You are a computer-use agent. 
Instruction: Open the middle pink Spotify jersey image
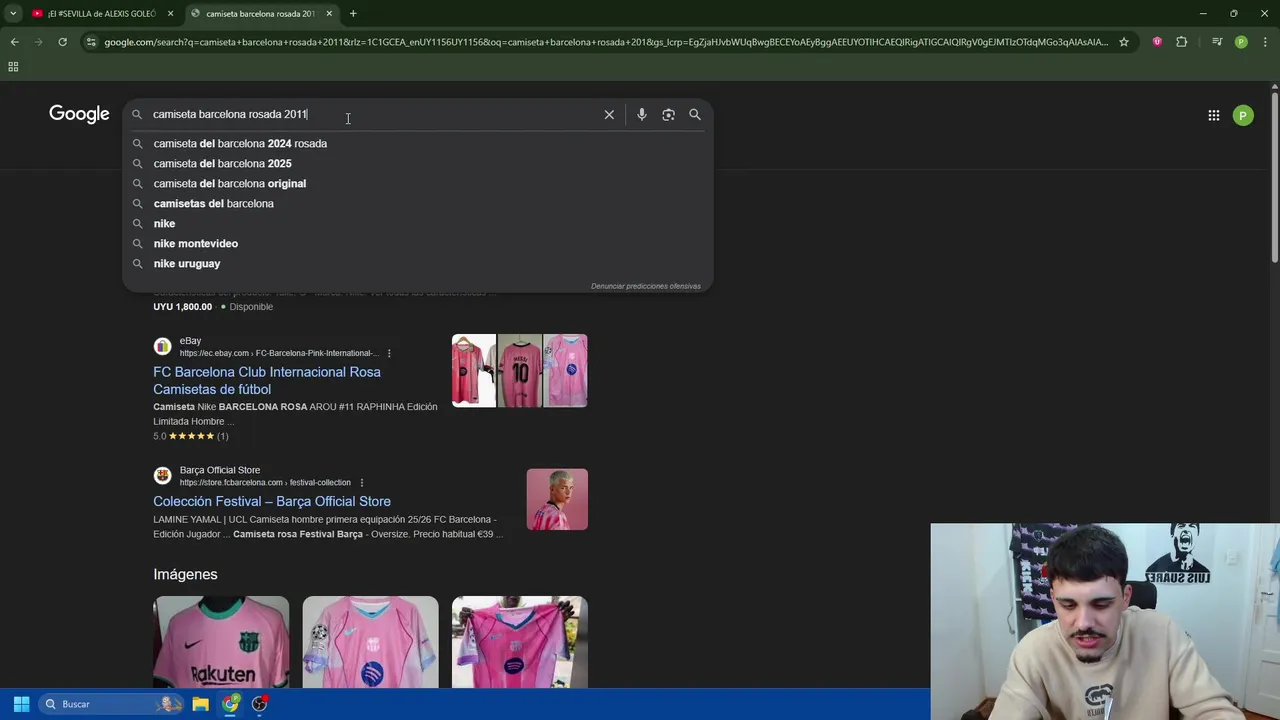370,642
